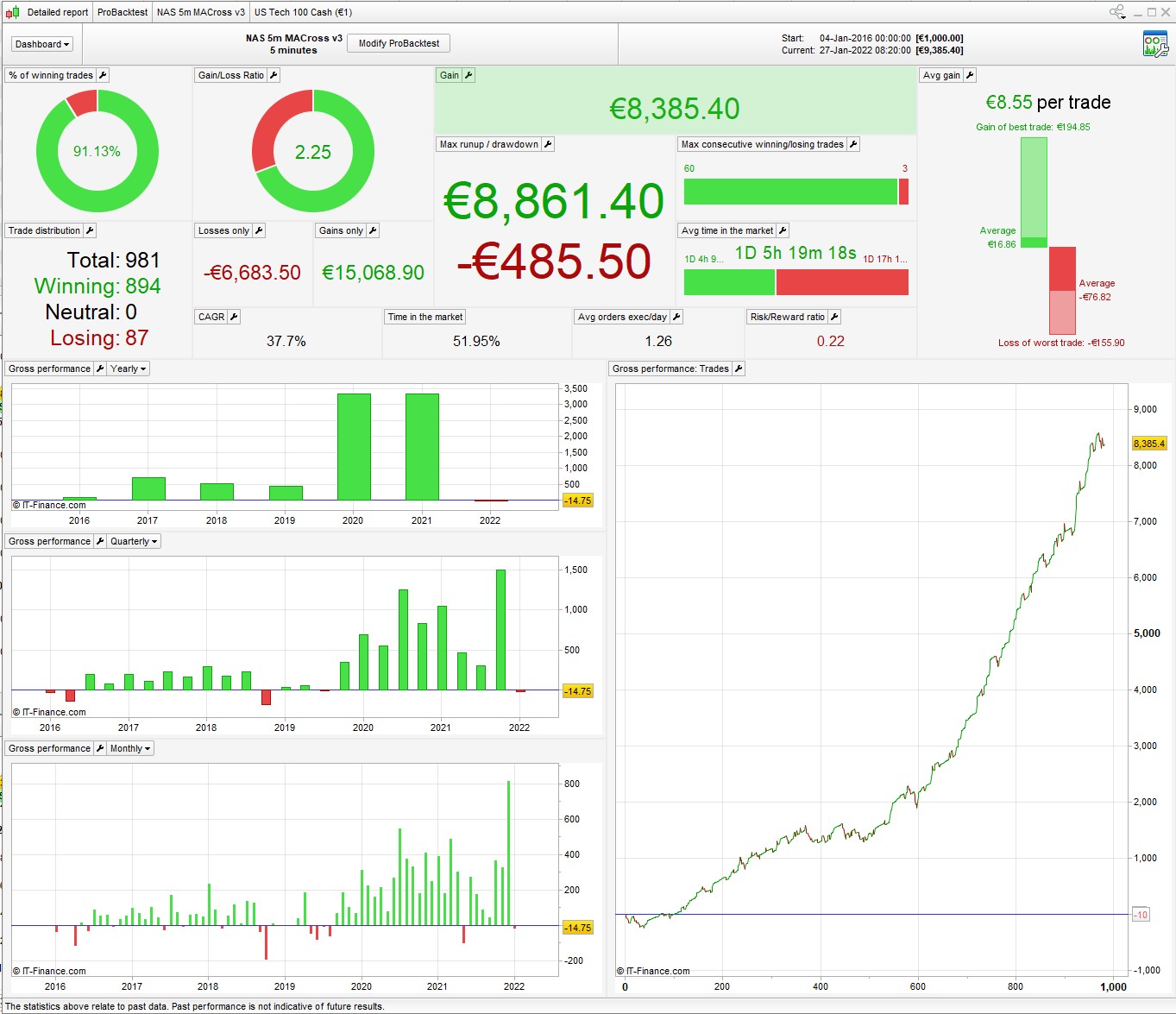Image resolution: width=1176 pixels, height=1014 pixels.
Task: Open the Avg gain wrench settings
Action: point(970,75)
